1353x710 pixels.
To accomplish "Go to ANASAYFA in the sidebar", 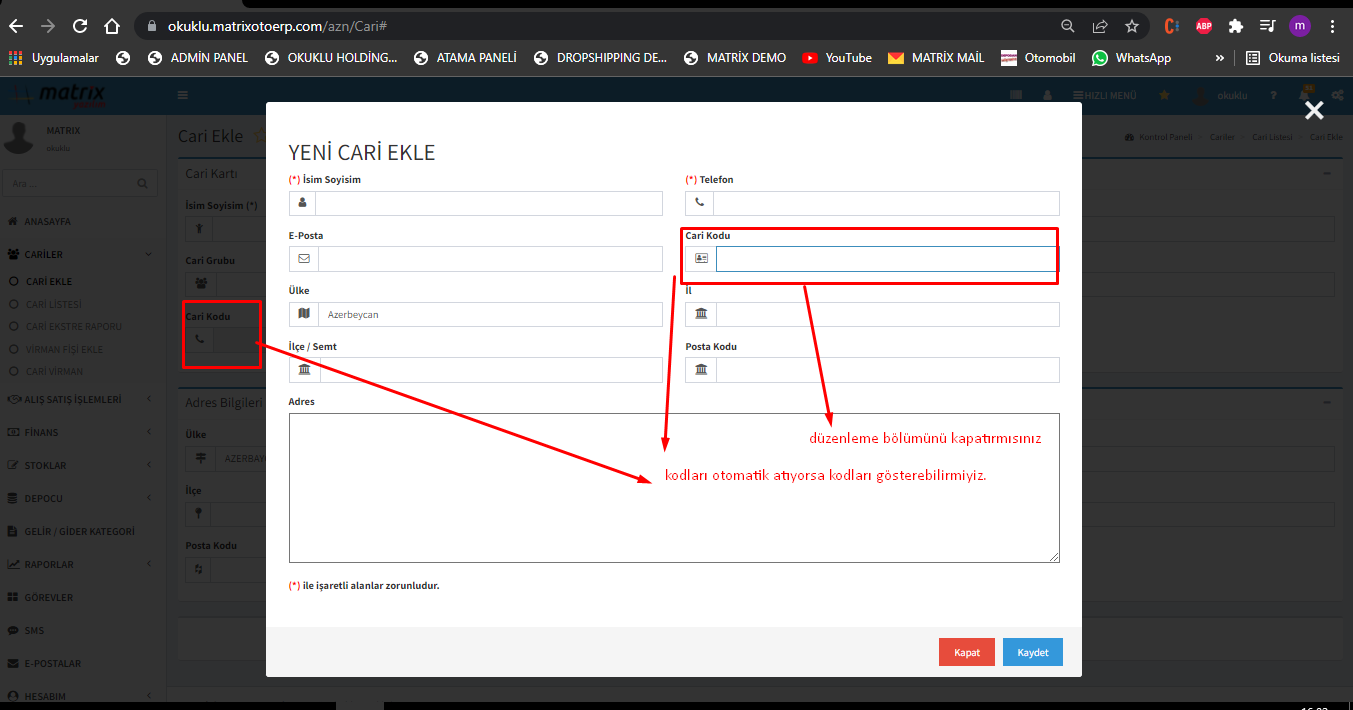I will tap(47, 221).
